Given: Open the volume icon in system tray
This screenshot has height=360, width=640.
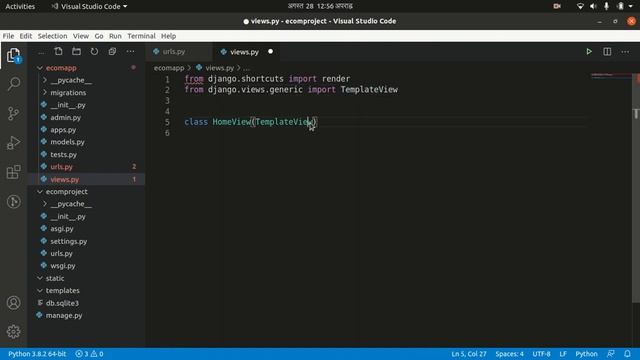Looking at the screenshot, I should pyautogui.click(x=593, y=6).
